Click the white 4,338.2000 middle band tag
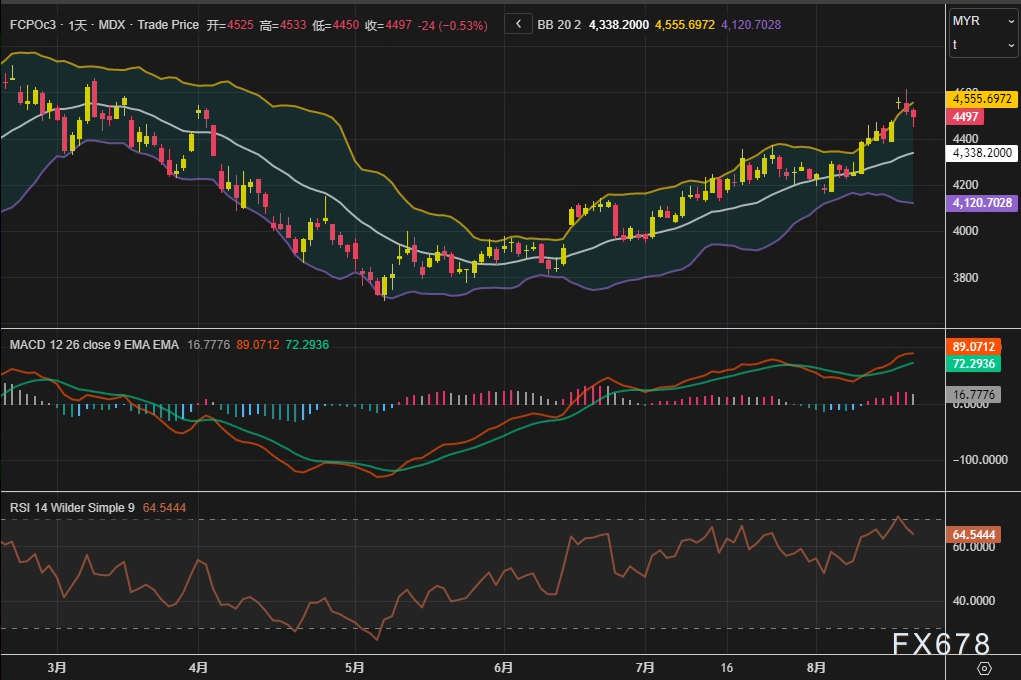 (982, 153)
